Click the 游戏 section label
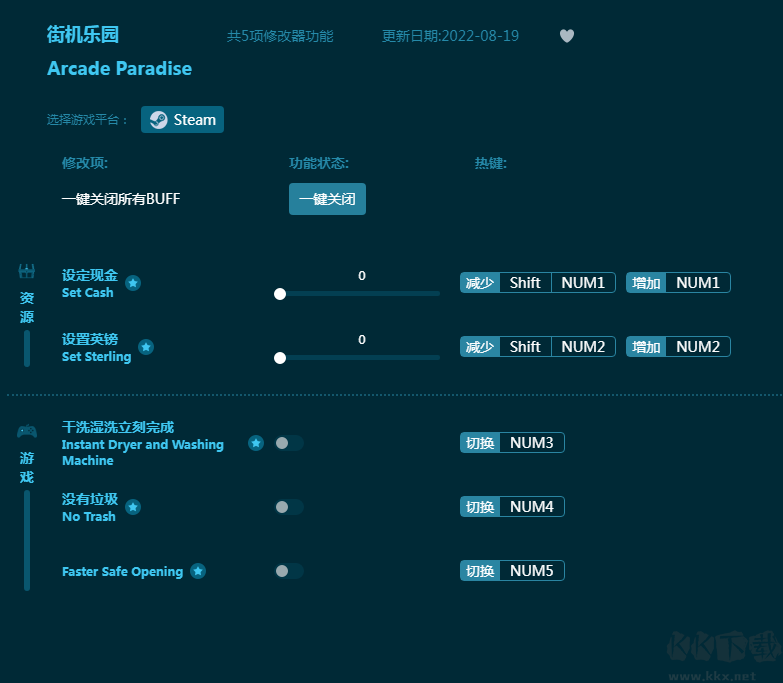The image size is (783, 683). point(27,468)
